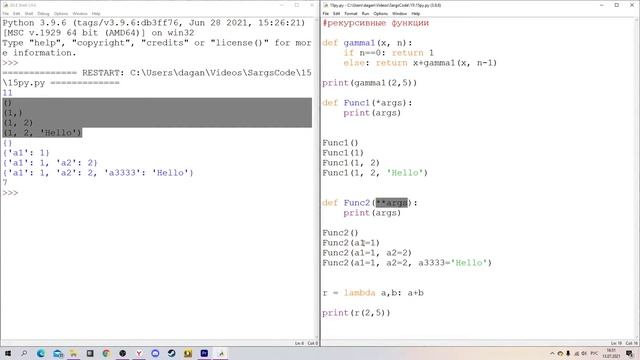Viewport: 640px width, 360px height.
Task: Open the Debug menu in IDLE Shell
Action: point(43,13)
